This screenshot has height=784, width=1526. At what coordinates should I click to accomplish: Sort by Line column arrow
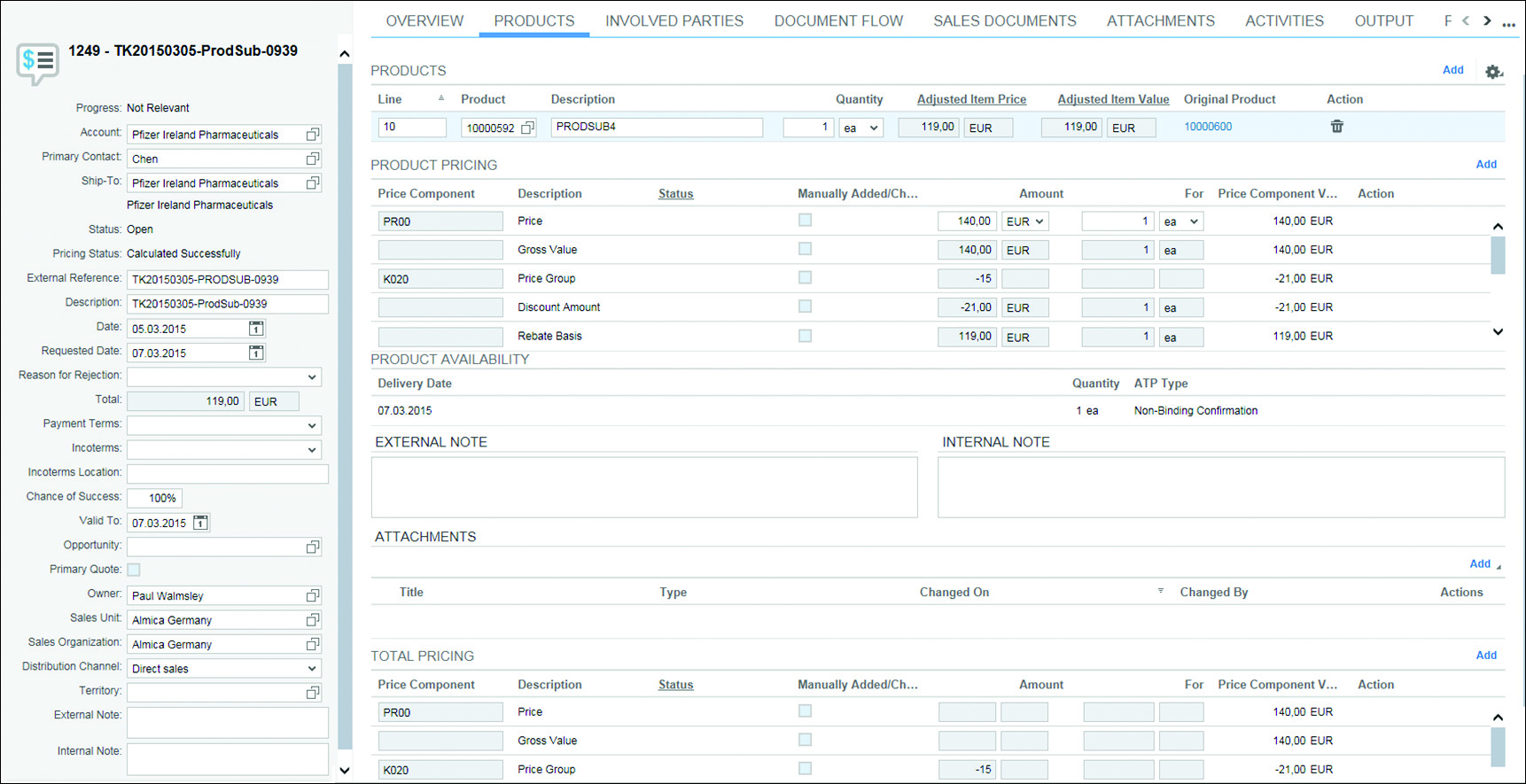(x=441, y=98)
